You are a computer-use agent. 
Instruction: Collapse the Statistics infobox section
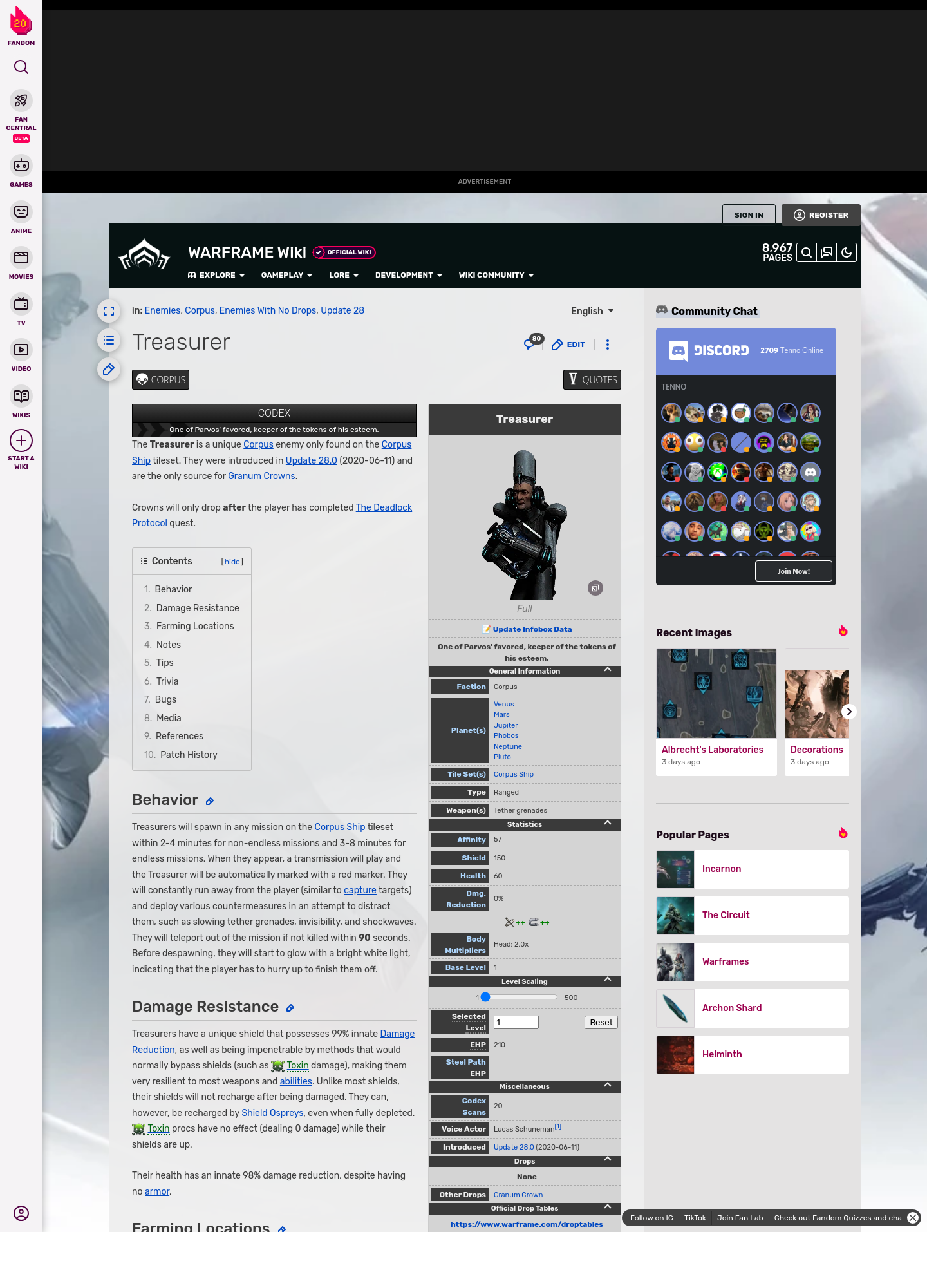(608, 823)
